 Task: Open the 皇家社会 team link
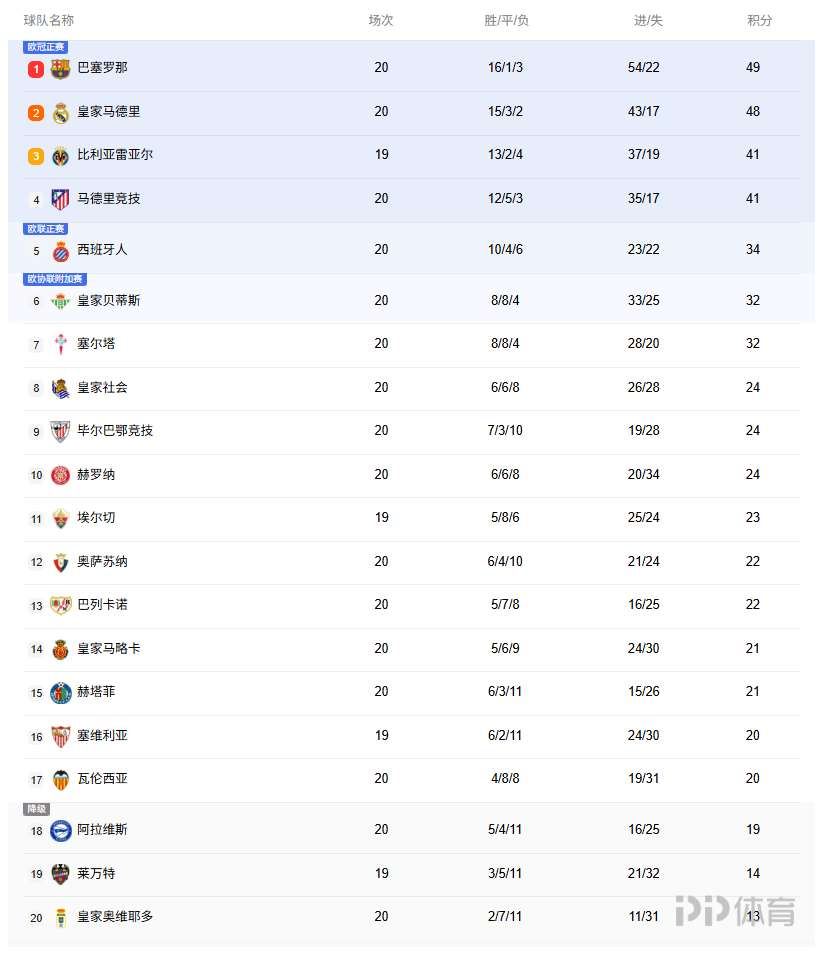pyautogui.click(x=102, y=388)
